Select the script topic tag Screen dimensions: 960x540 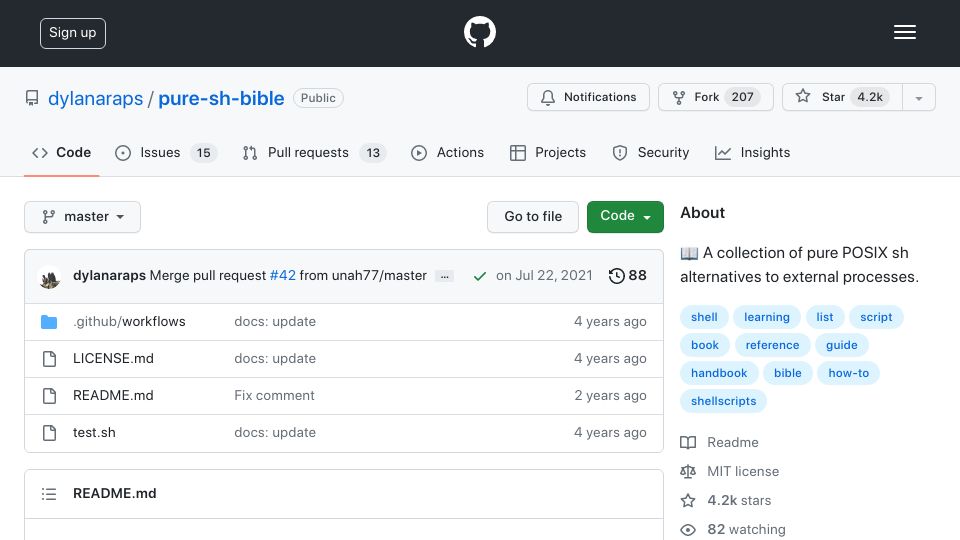point(876,317)
